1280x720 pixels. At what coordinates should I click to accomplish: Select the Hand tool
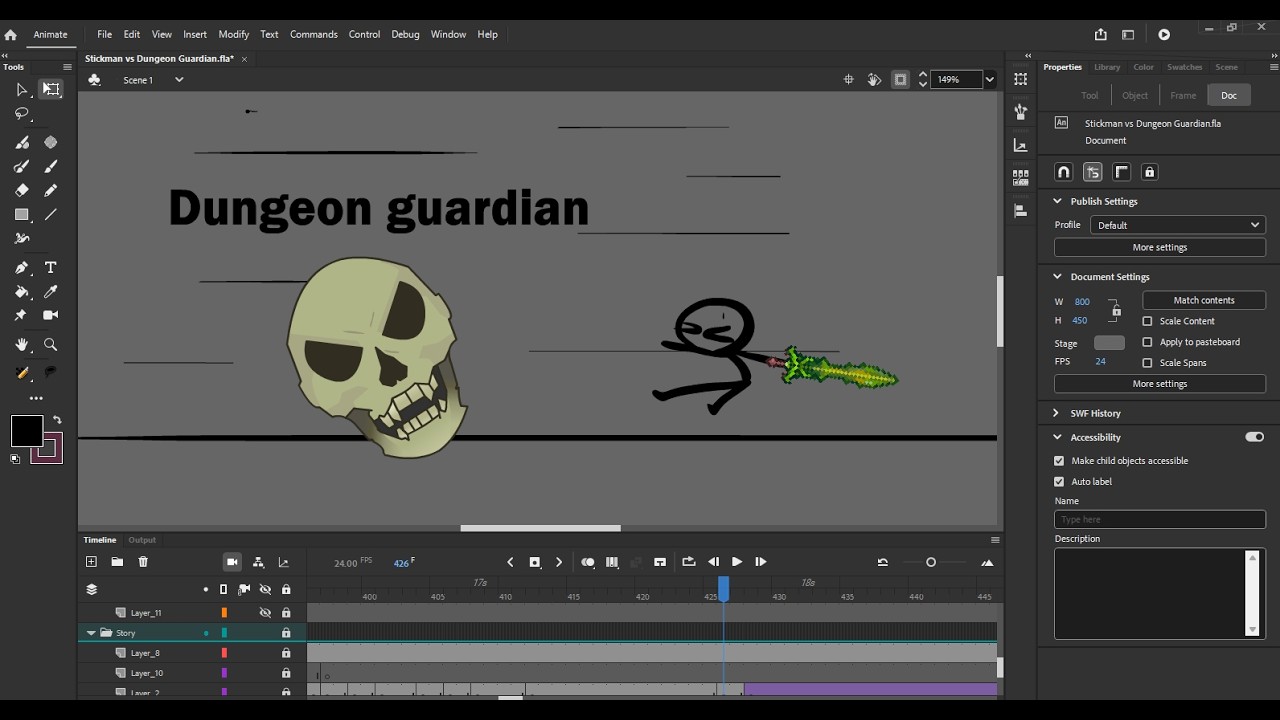22,345
